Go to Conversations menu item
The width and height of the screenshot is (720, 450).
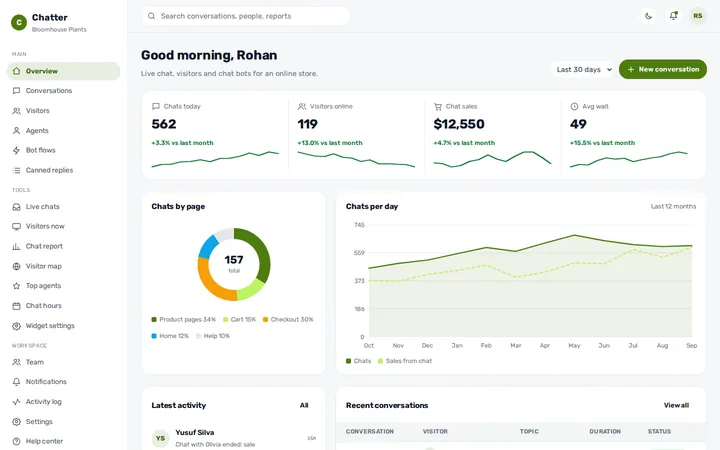coord(63,91)
